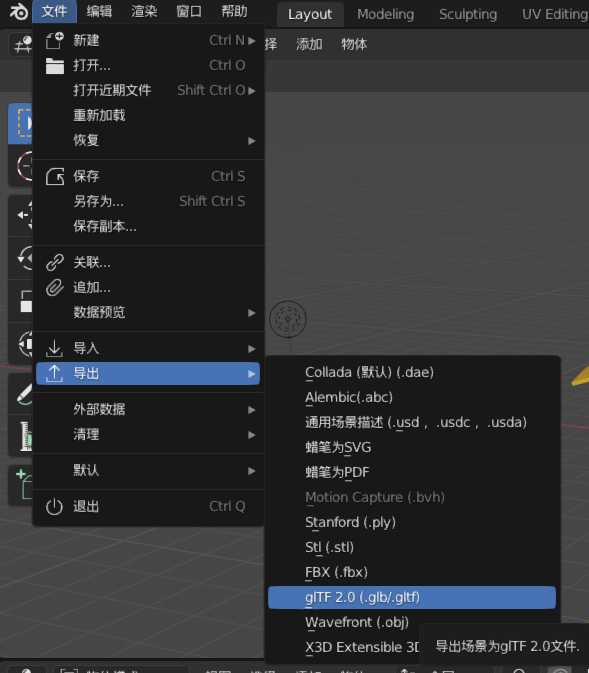This screenshot has height=673, width=589.
Task: Choose 另存为... save as entry
Action: [x=149, y=201]
